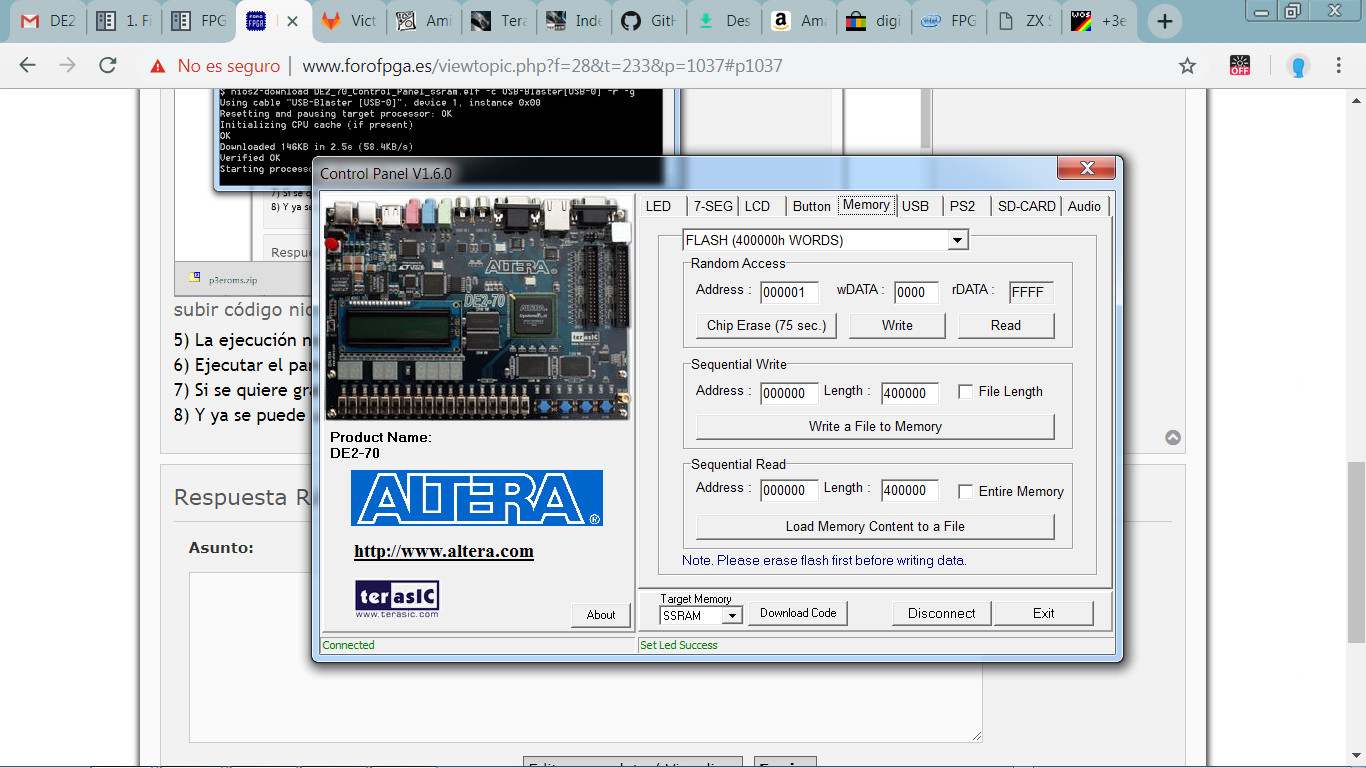Click the browser back arrow icon
Screen dimensions: 1366x768
27,66
